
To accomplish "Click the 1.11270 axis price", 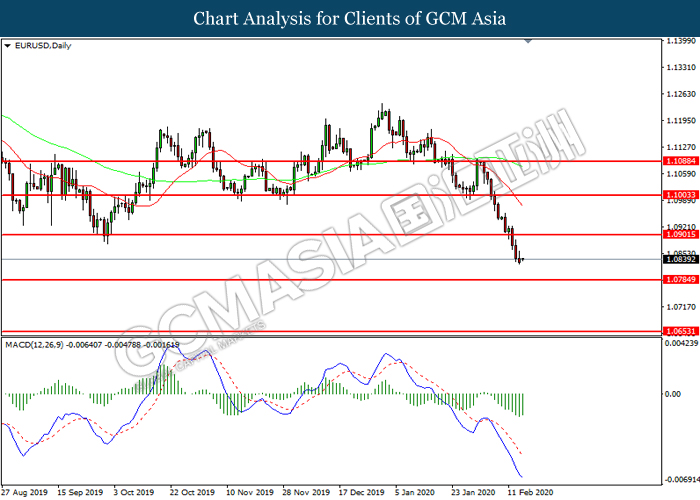I will click(x=681, y=147).
